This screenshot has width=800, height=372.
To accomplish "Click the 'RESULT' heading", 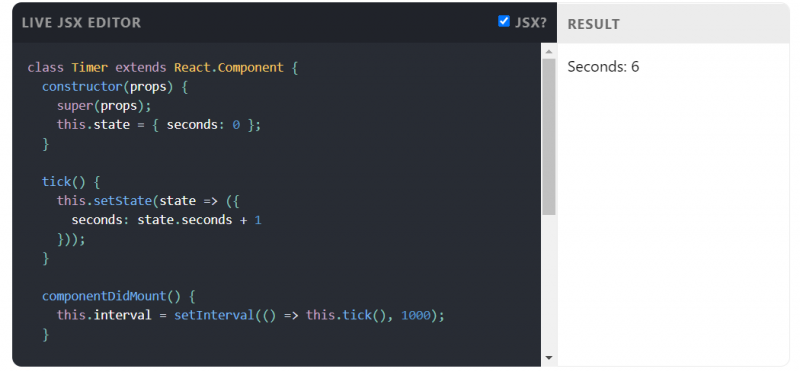I will click(593, 24).
